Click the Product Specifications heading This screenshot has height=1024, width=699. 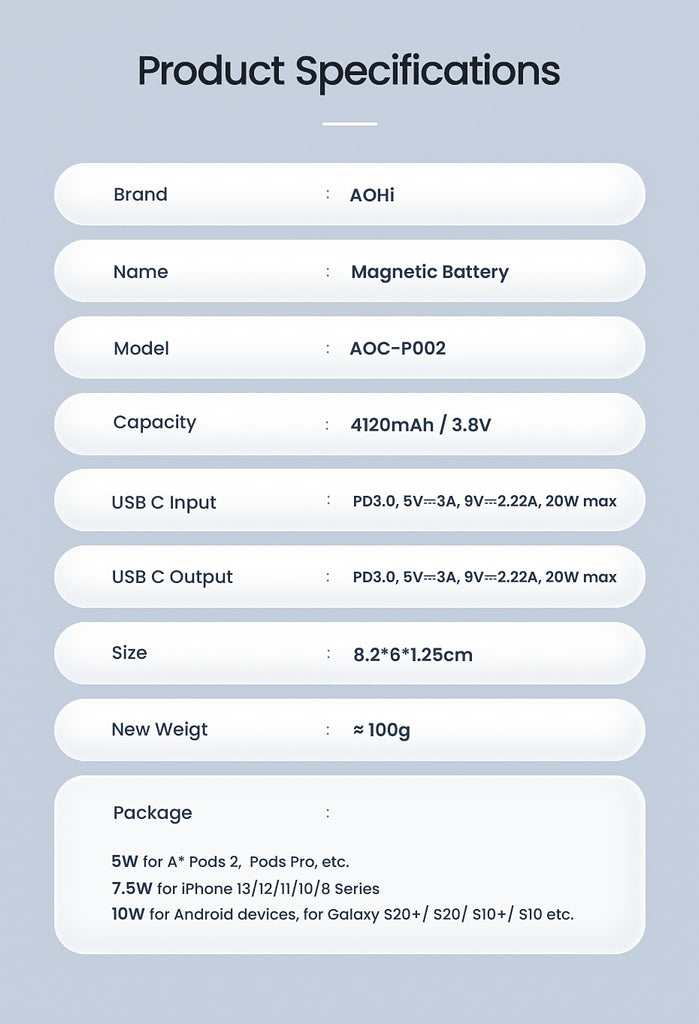tap(349, 72)
